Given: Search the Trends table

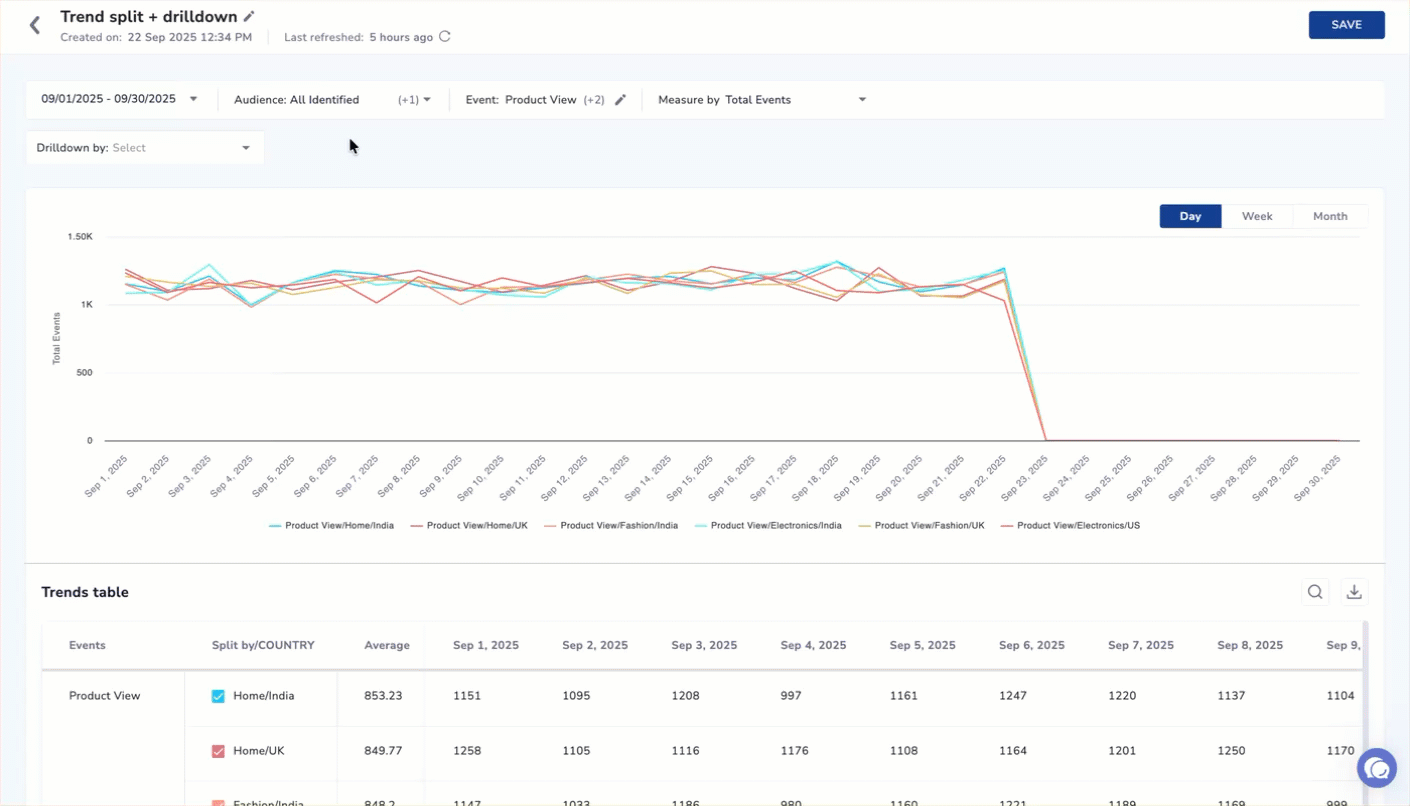Looking at the screenshot, I should (1315, 592).
